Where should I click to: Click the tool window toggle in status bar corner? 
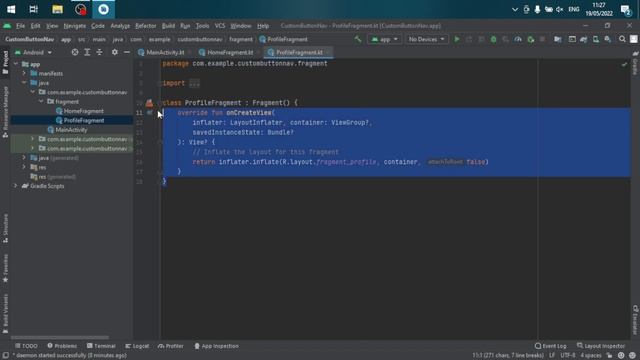point(5,356)
